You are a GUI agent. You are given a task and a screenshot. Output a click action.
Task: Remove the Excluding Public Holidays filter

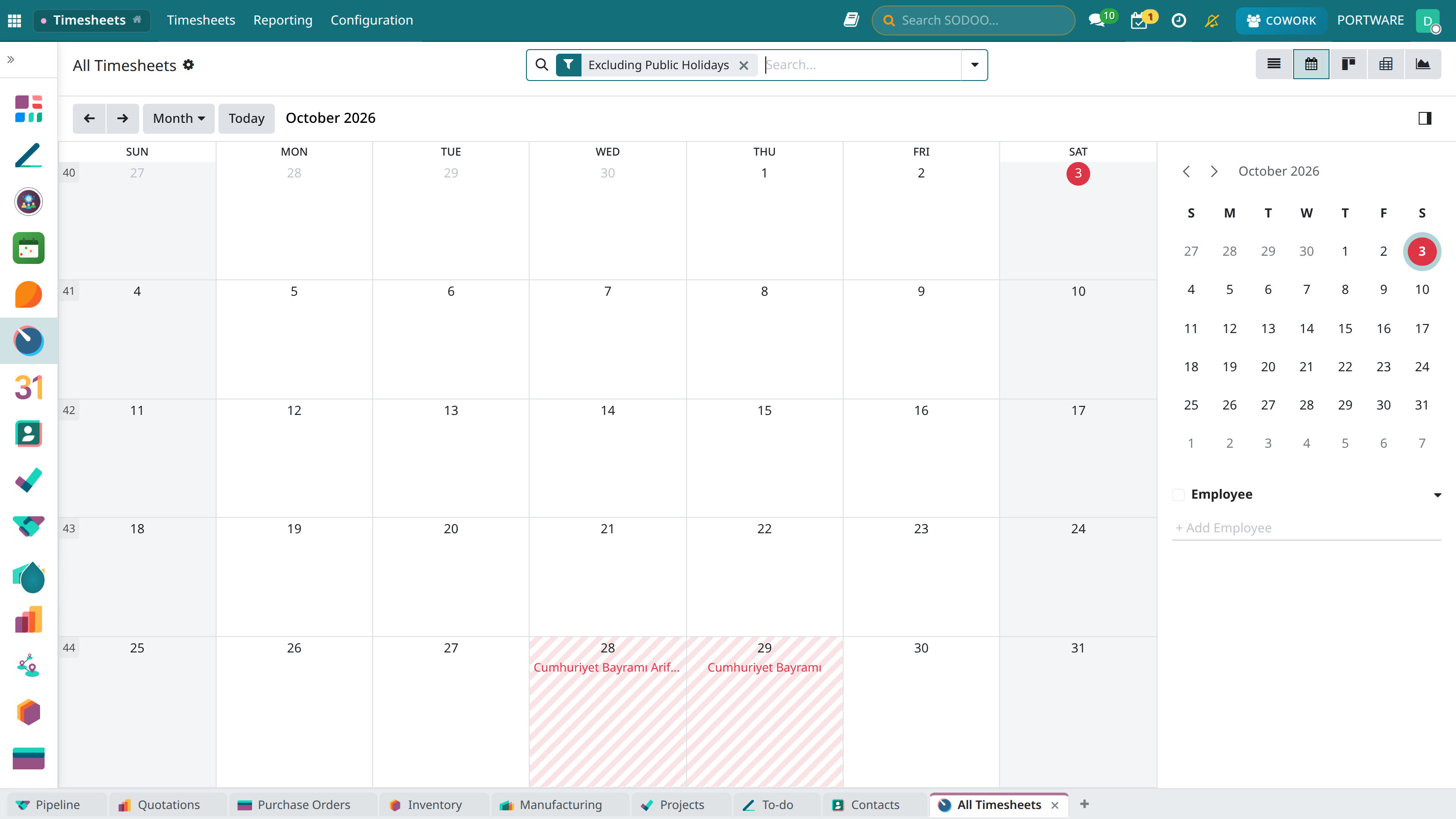click(744, 66)
